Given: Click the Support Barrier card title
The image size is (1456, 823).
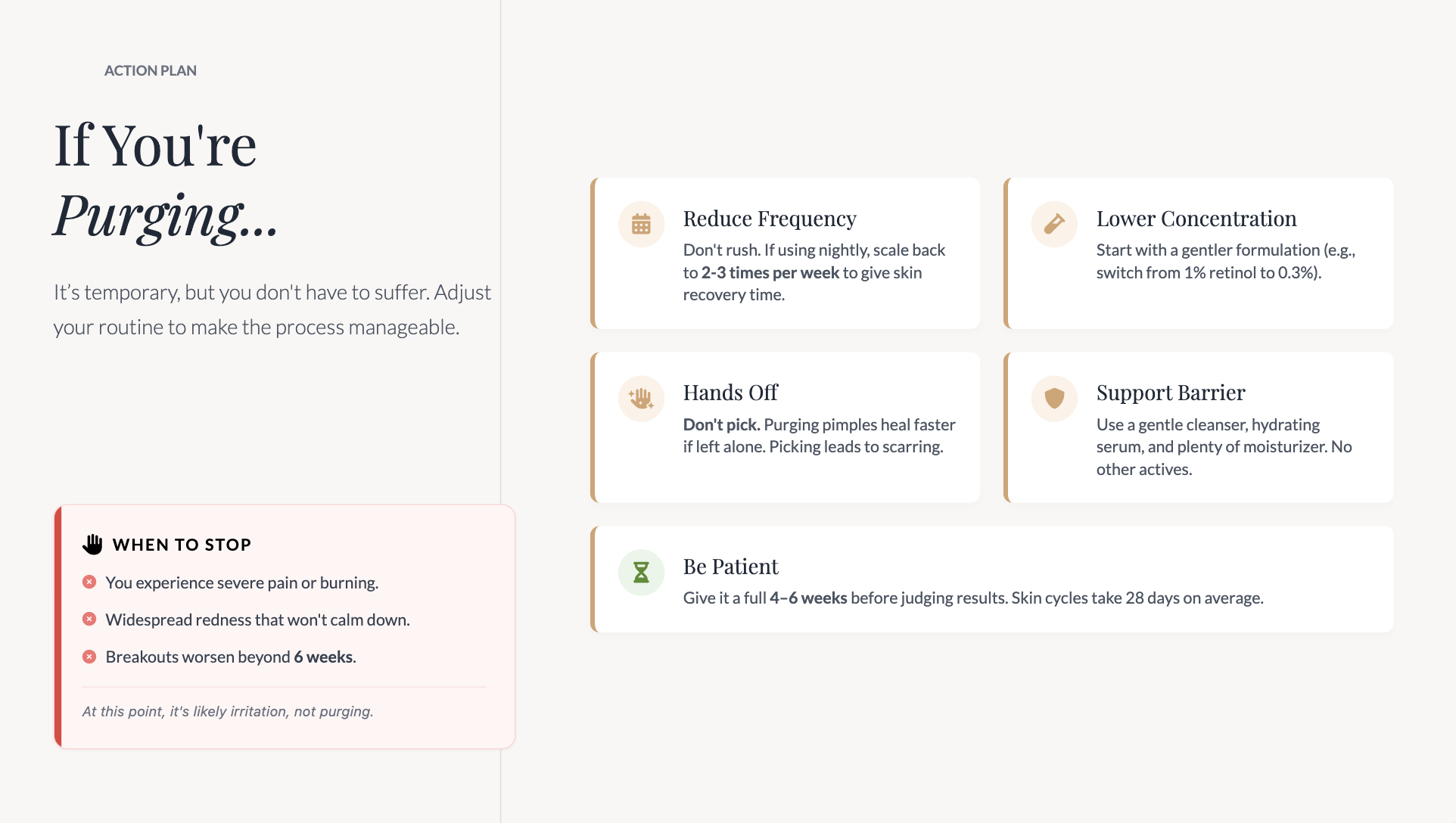Looking at the screenshot, I should click(x=1170, y=393).
